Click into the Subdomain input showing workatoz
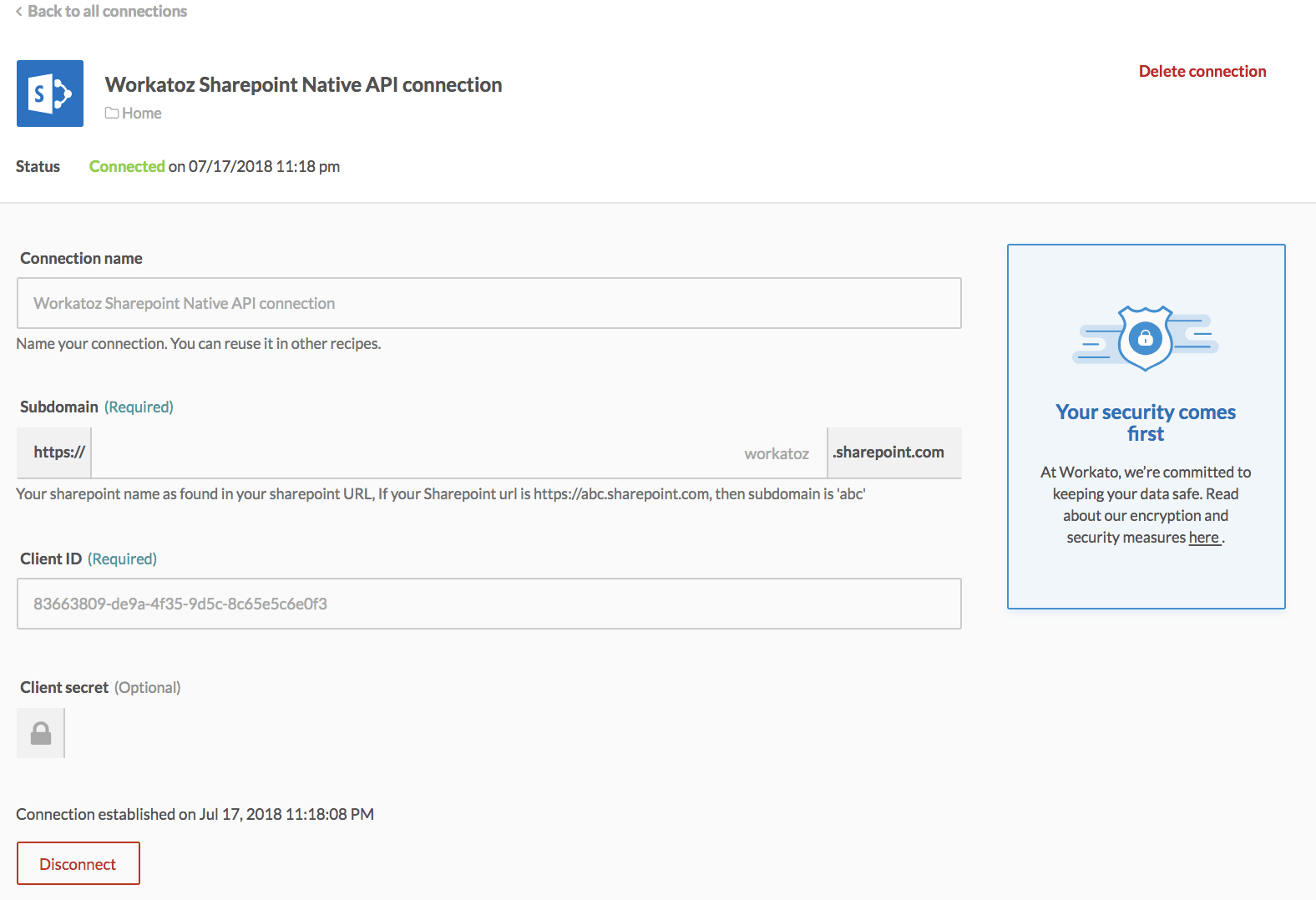This screenshot has height=900, width=1316. (x=458, y=453)
